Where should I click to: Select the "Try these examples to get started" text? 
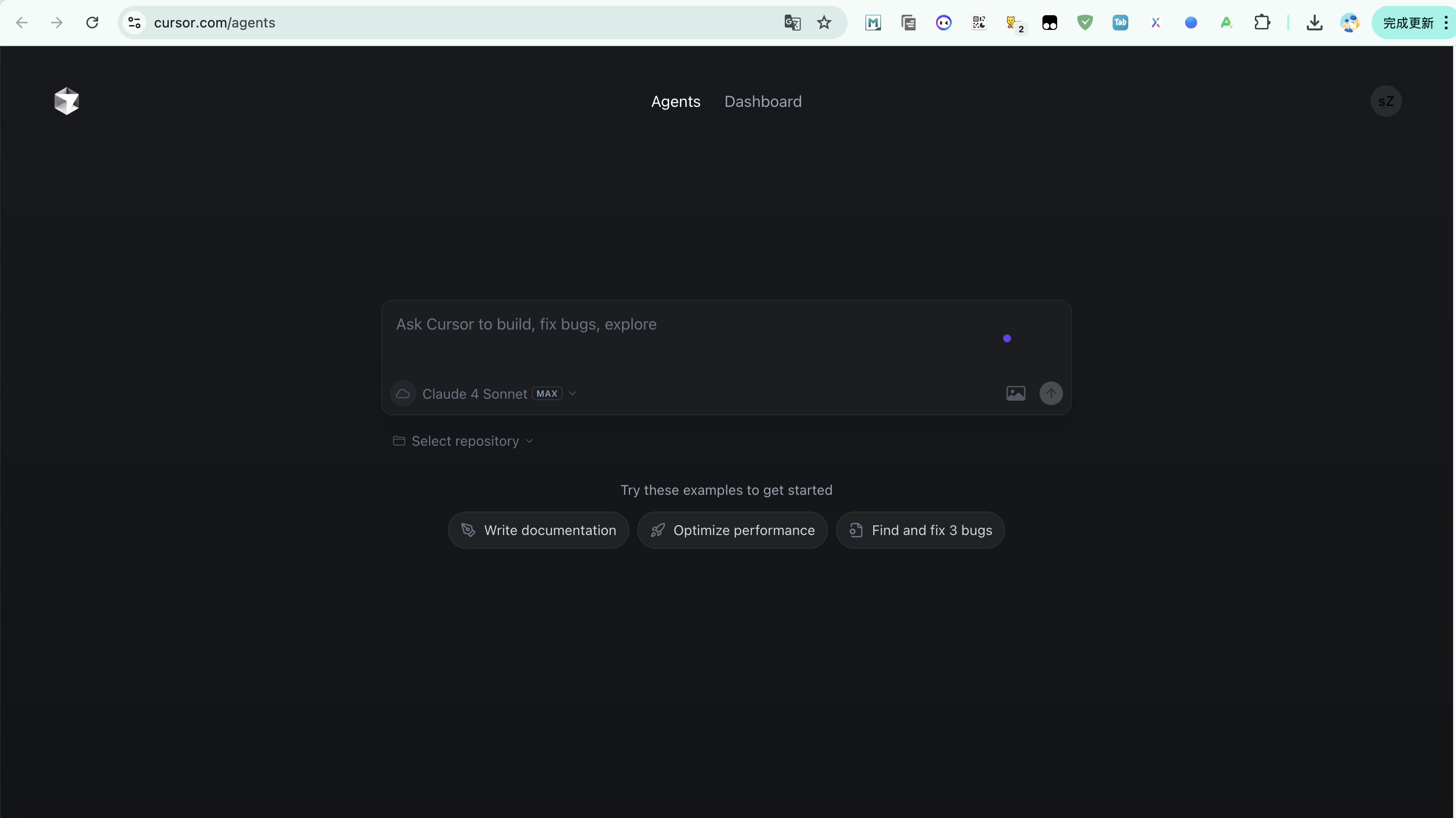coord(727,490)
